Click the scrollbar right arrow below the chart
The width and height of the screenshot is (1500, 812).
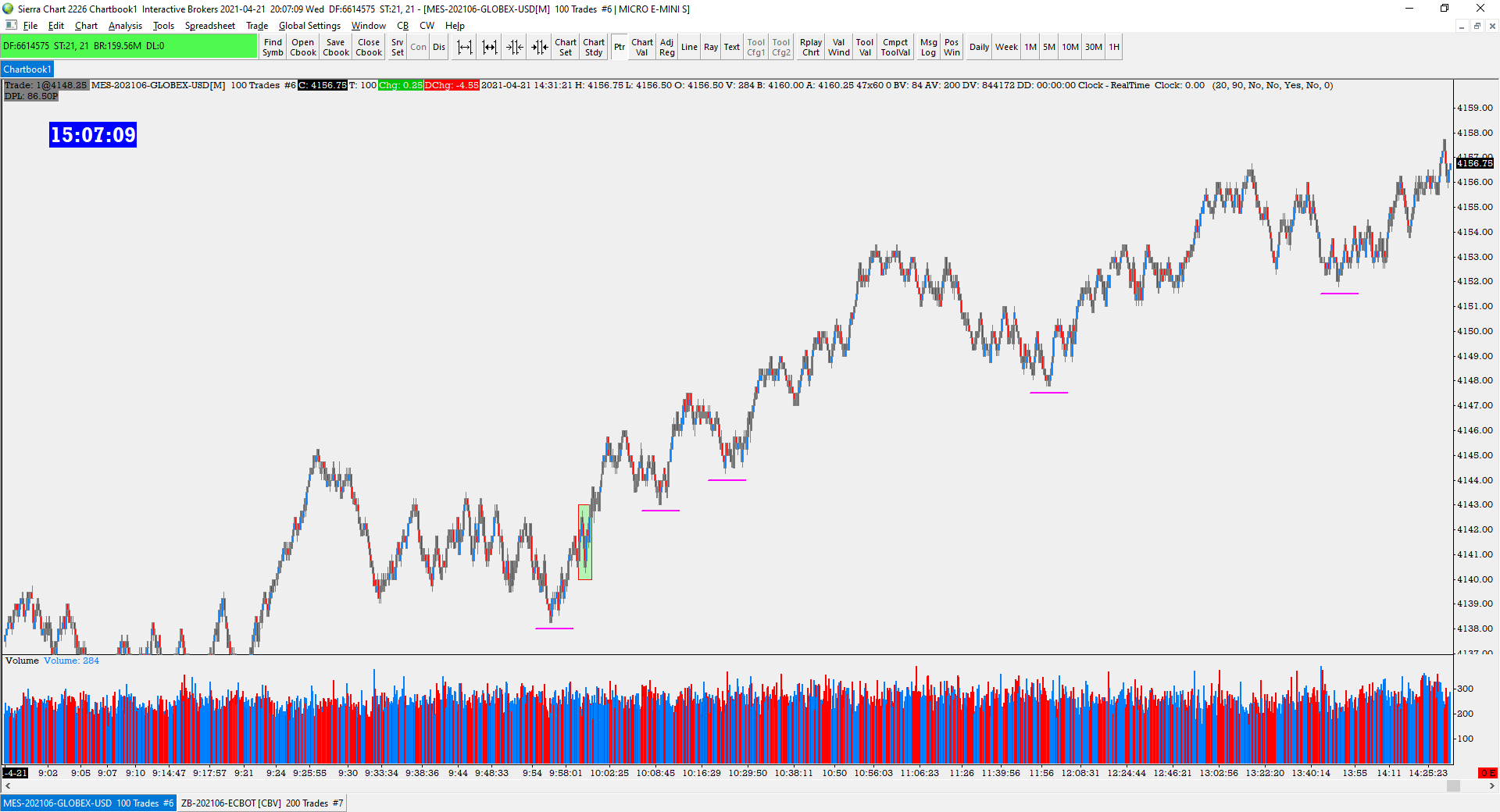[x=1492, y=786]
